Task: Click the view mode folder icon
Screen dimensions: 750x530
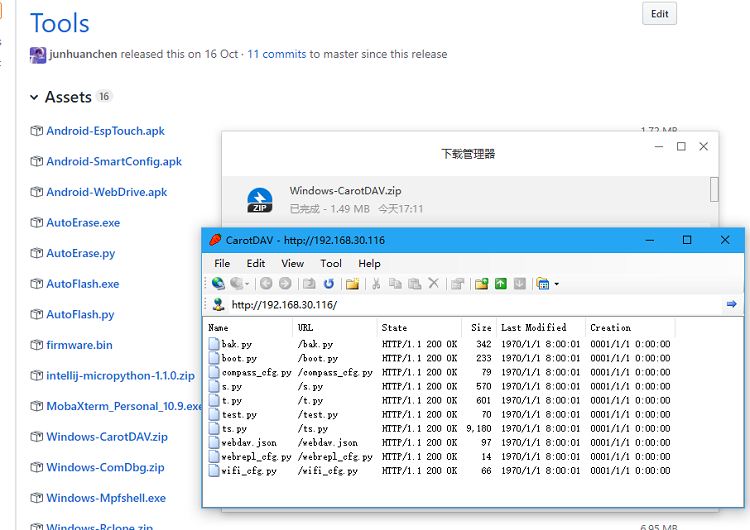Action: pos(543,284)
